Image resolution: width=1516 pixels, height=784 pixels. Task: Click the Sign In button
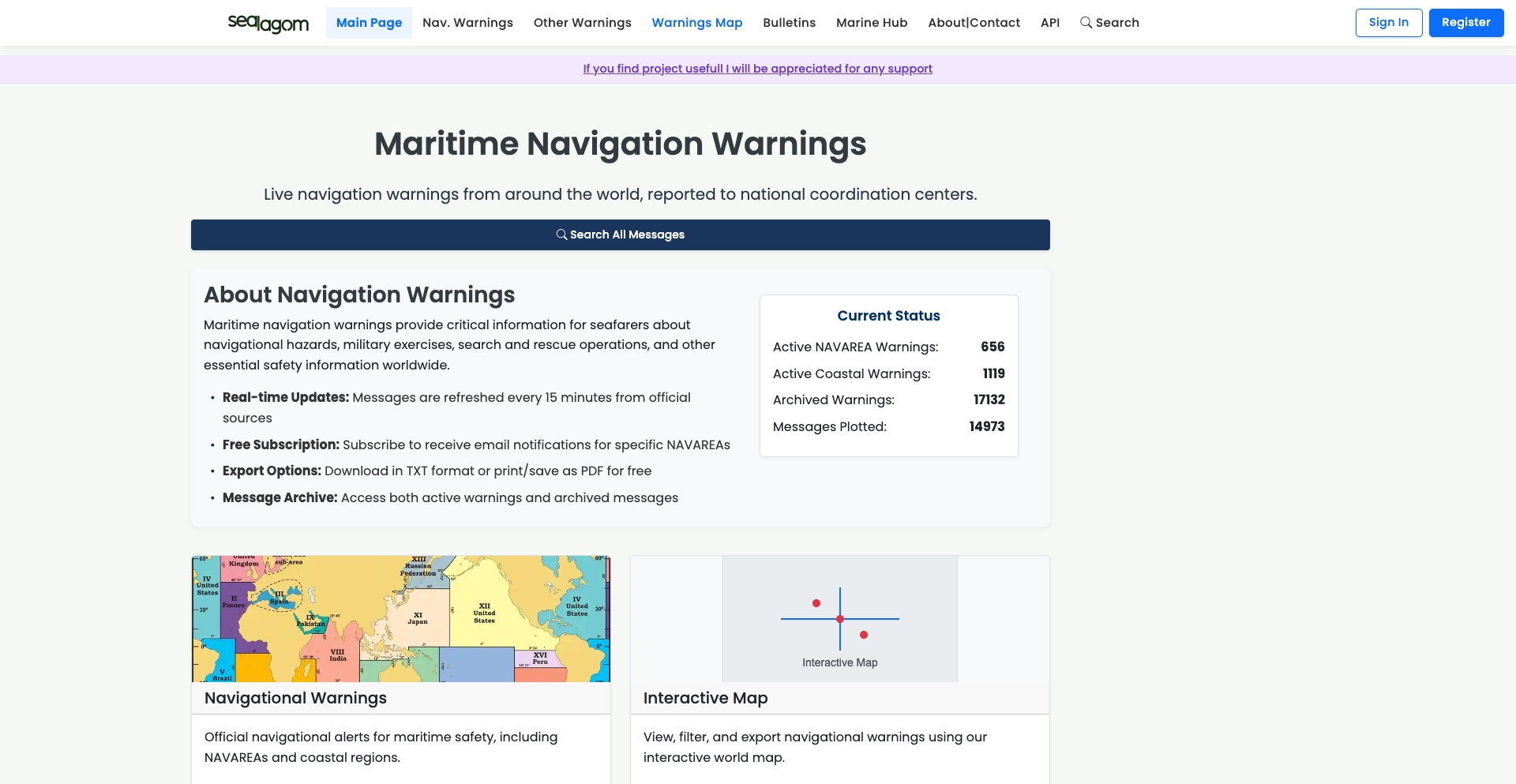click(1389, 23)
